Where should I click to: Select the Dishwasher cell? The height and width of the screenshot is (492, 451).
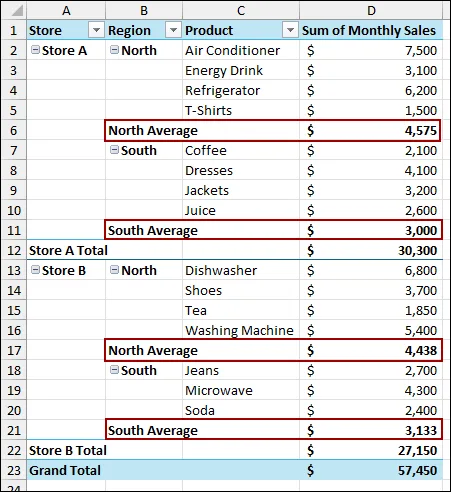241,270
